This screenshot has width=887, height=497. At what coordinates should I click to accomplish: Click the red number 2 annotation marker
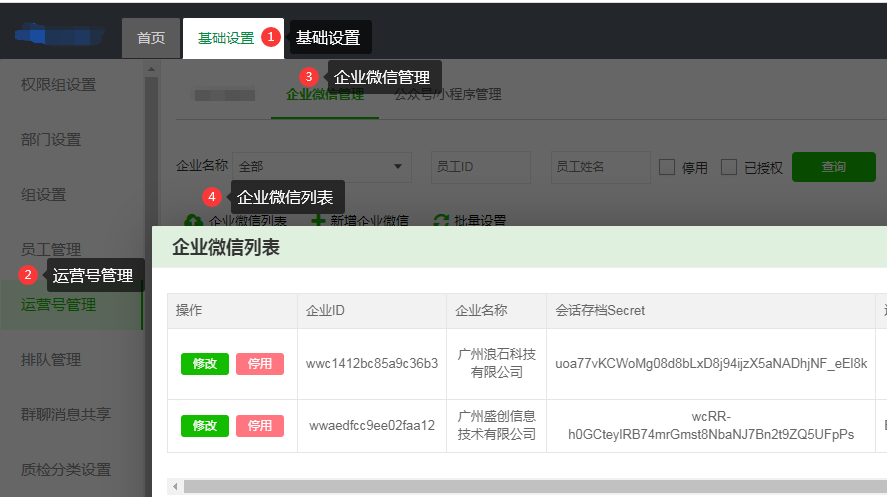point(28,275)
